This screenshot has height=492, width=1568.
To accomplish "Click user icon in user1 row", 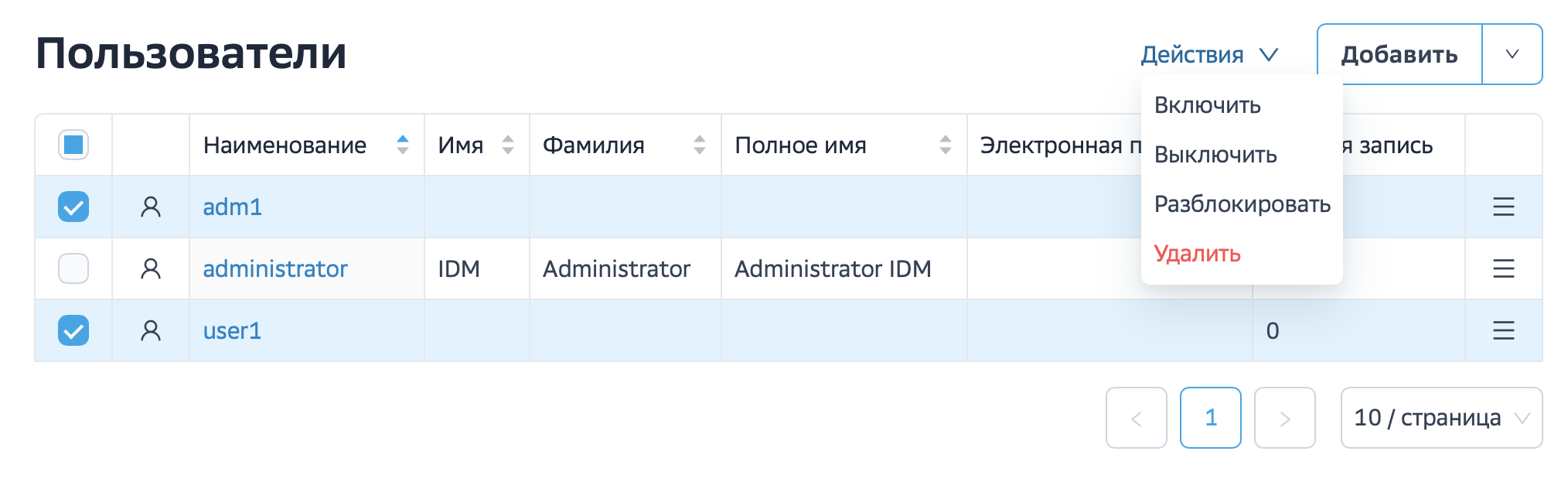I will [x=151, y=330].
